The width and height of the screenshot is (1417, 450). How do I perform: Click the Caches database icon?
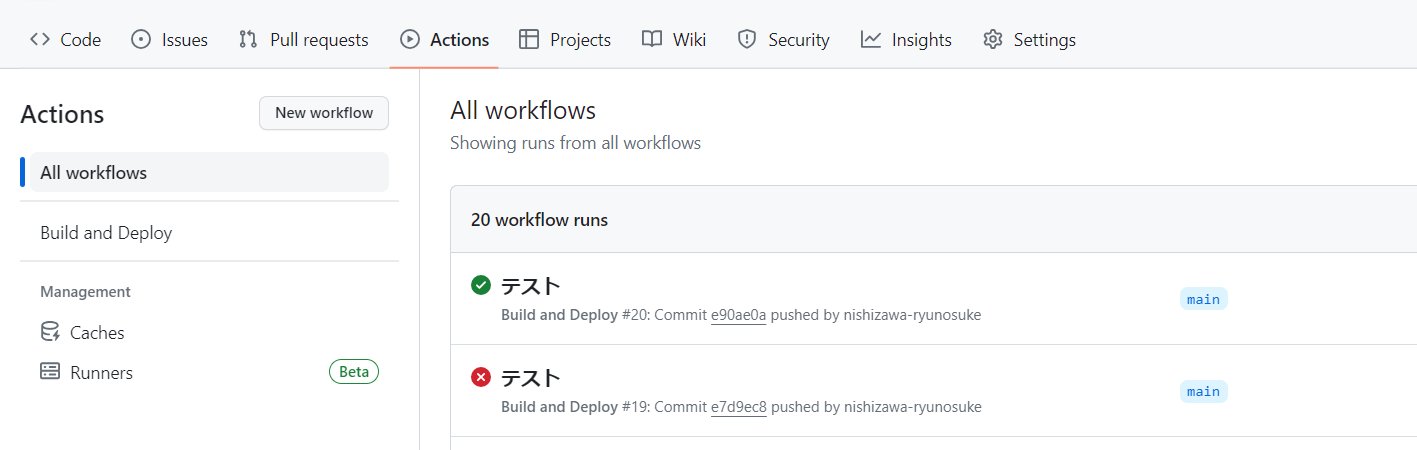(x=50, y=332)
